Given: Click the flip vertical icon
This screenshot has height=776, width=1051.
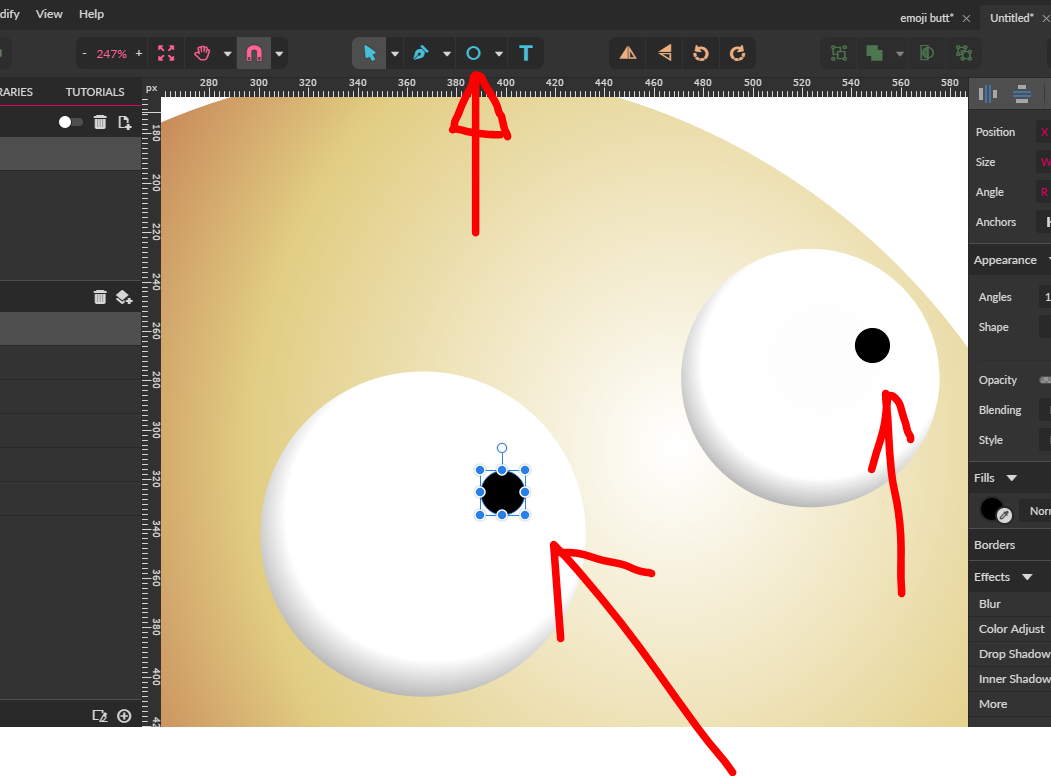Looking at the screenshot, I should click(x=664, y=53).
